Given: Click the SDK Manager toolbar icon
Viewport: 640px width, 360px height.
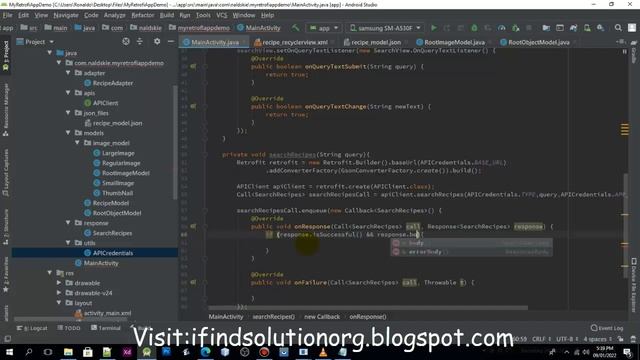Looking at the screenshot, I should [600, 28].
